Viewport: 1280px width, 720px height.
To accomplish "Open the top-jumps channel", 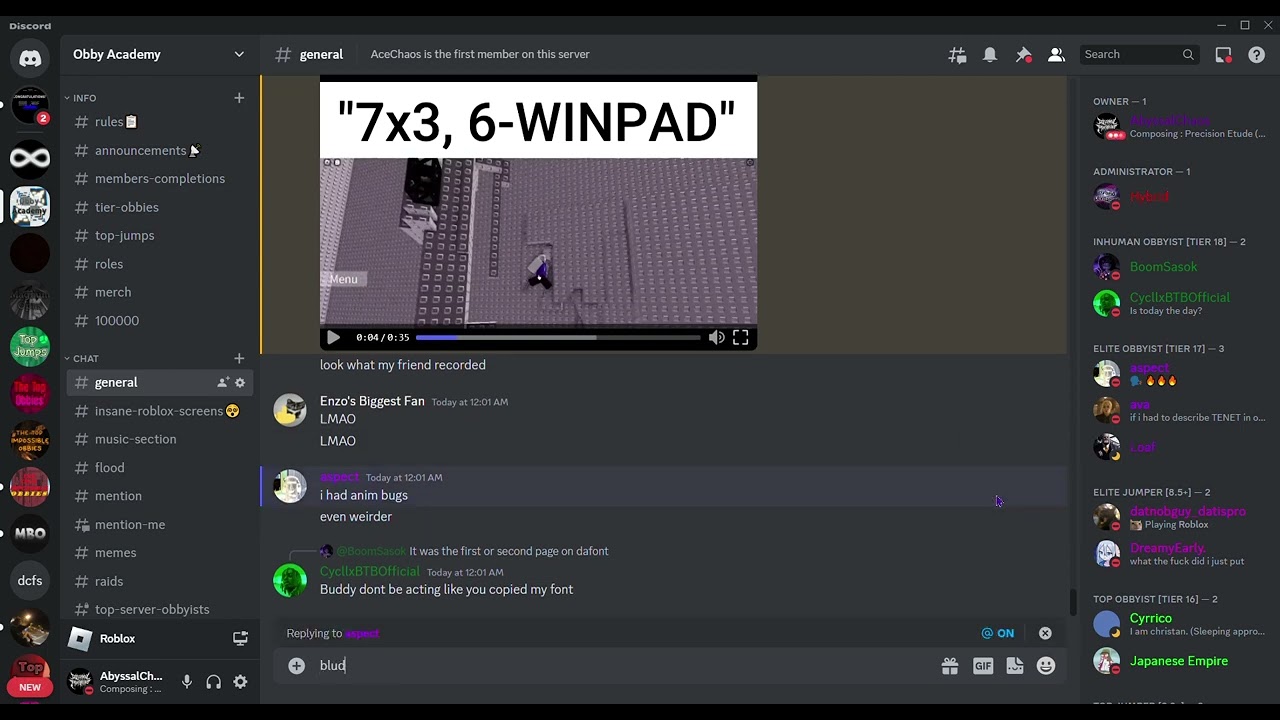I will click(x=160, y=236).
